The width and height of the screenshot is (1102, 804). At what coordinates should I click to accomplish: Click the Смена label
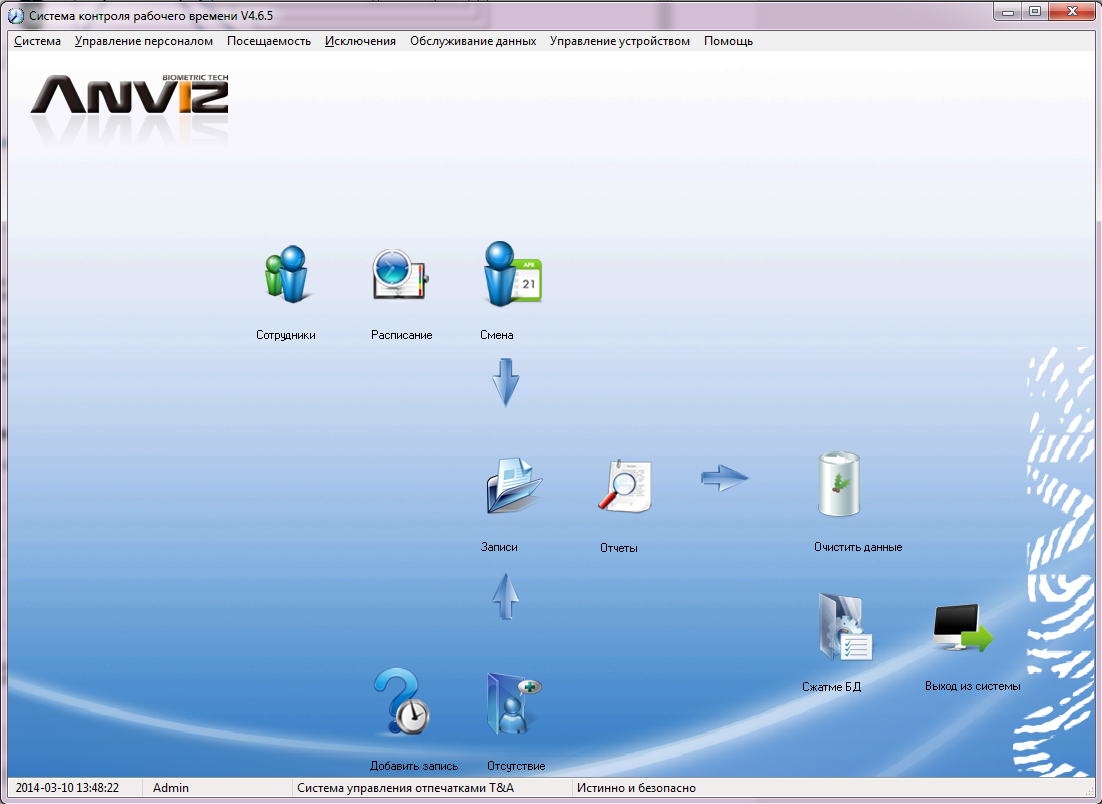click(x=496, y=335)
